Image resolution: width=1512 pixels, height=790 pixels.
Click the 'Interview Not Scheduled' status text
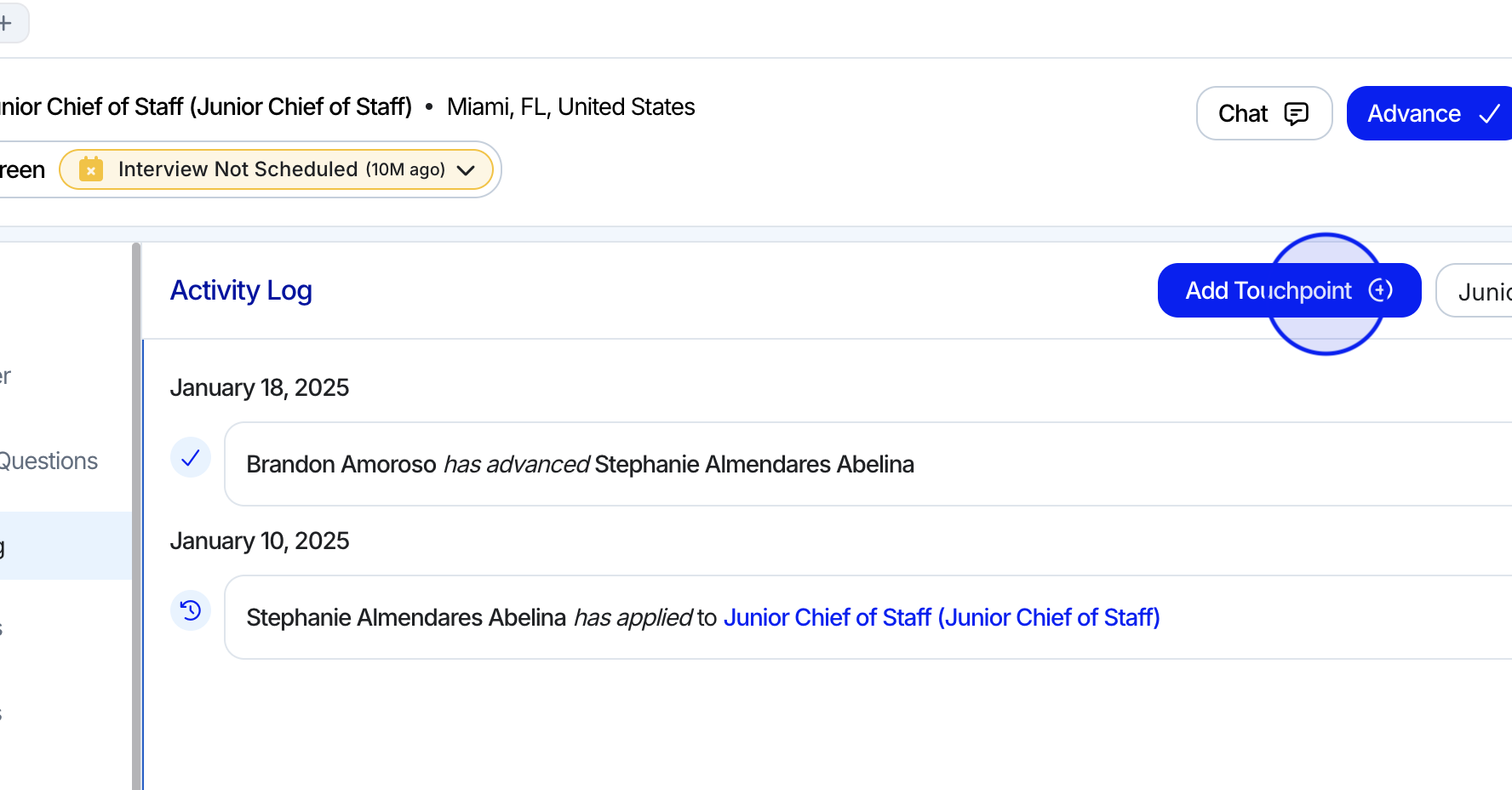[x=238, y=169]
